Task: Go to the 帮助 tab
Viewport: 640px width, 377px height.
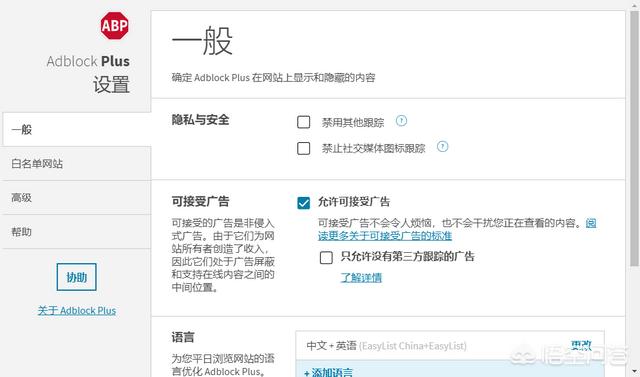Action: click(x=77, y=232)
